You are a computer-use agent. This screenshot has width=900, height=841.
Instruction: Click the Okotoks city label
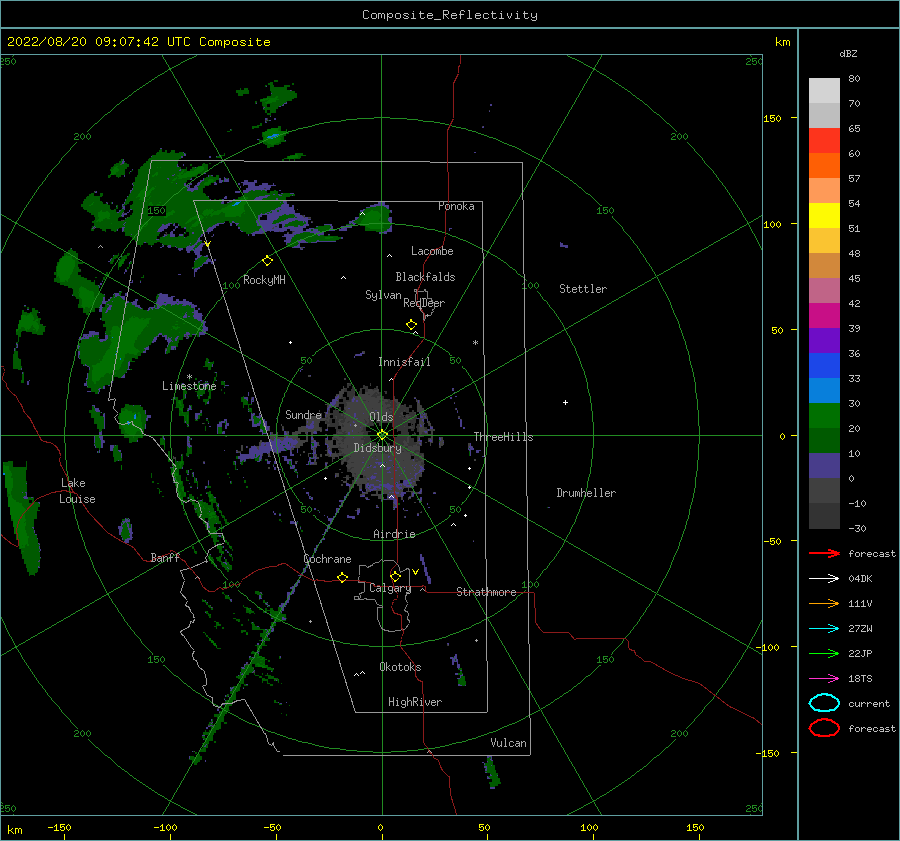pos(401,667)
